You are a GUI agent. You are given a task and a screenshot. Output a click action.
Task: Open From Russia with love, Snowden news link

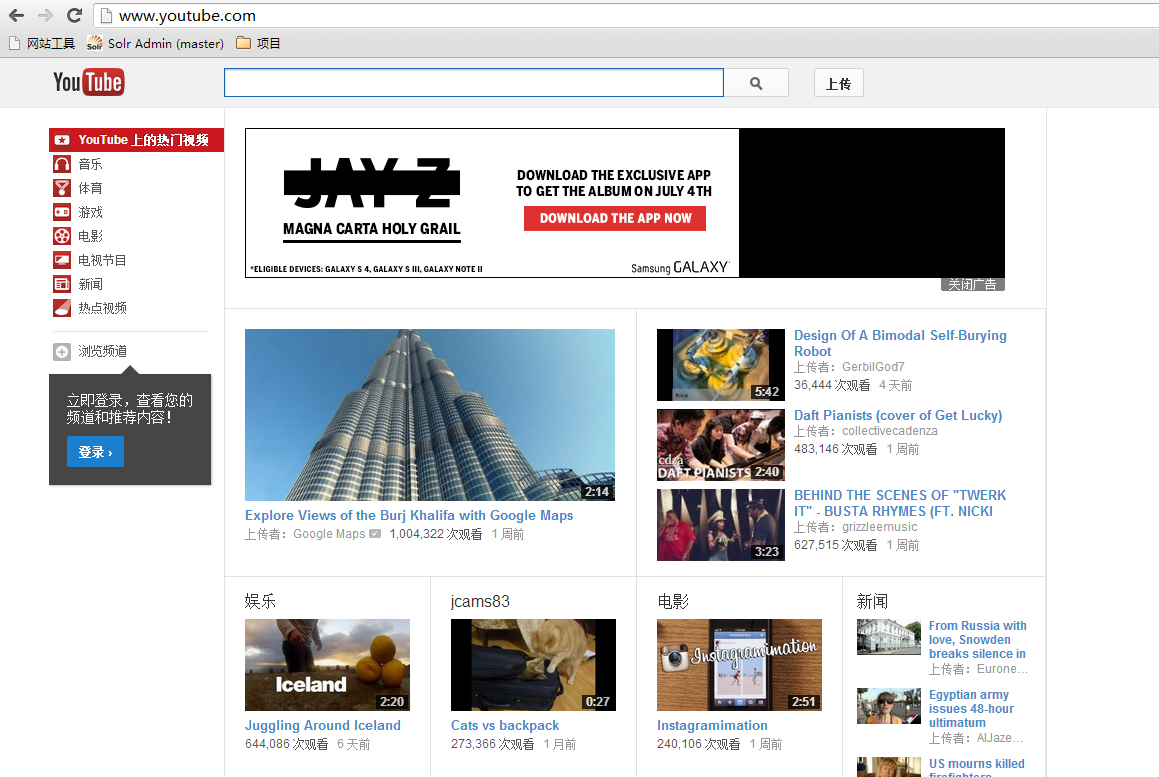tap(977, 639)
